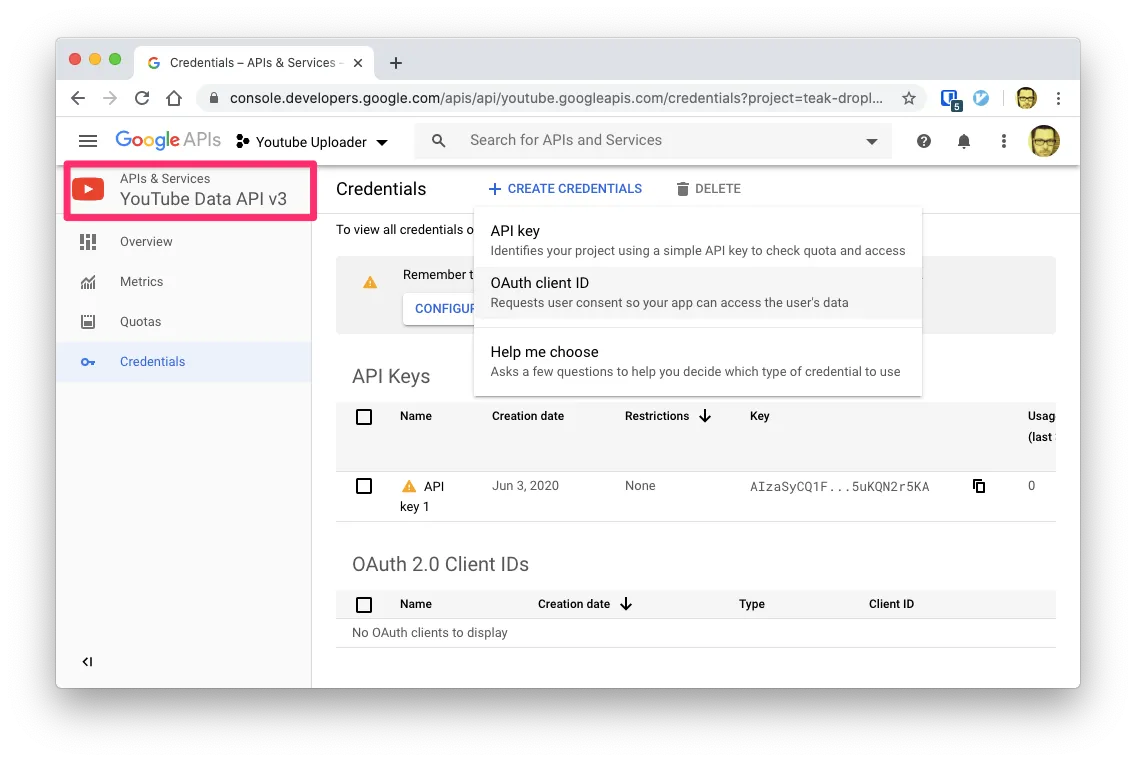Image resolution: width=1136 pixels, height=762 pixels.
Task: Click the blue checkmark extension icon
Action: (981, 98)
